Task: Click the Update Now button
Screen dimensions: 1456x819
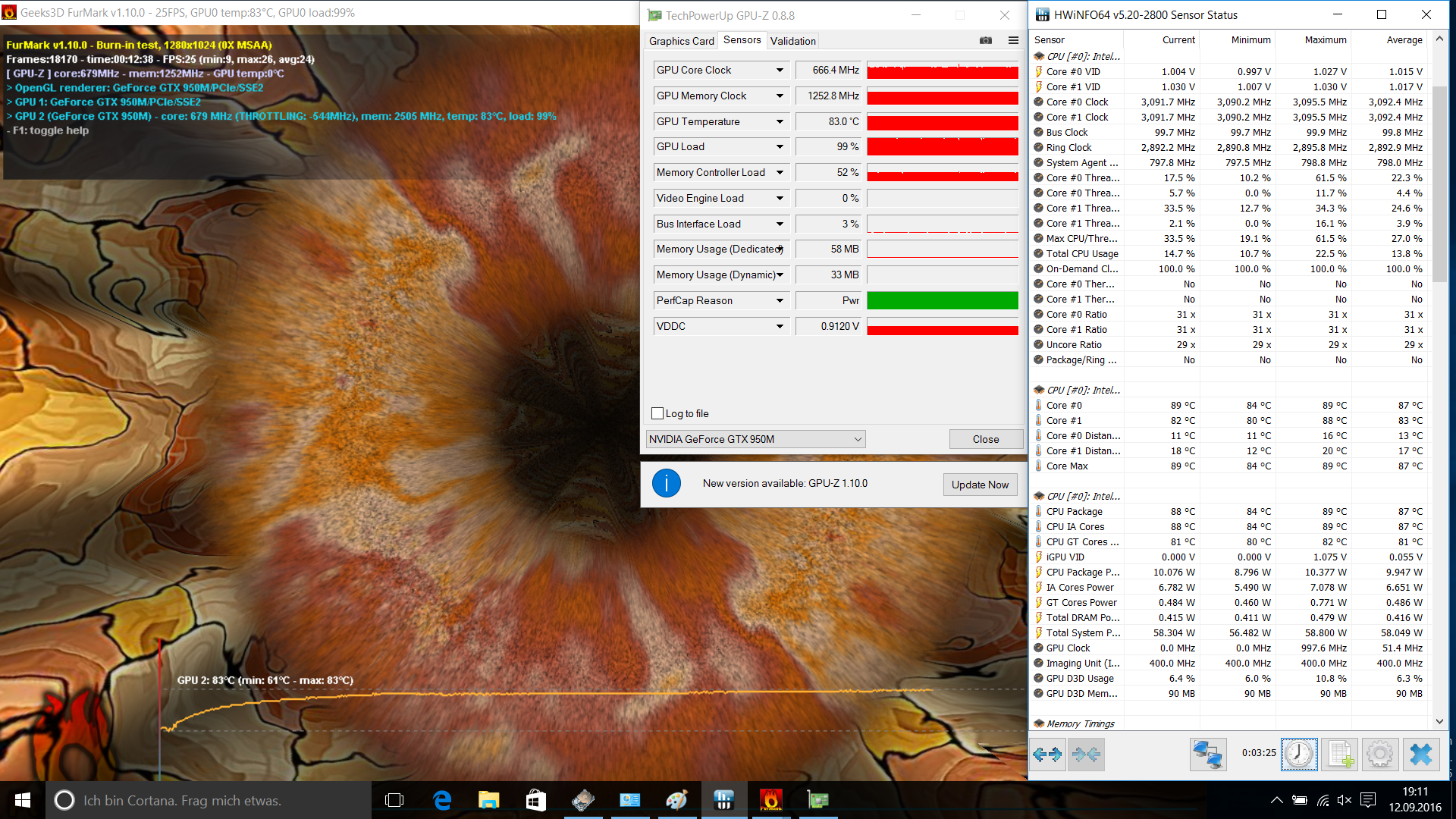Action: click(x=980, y=485)
